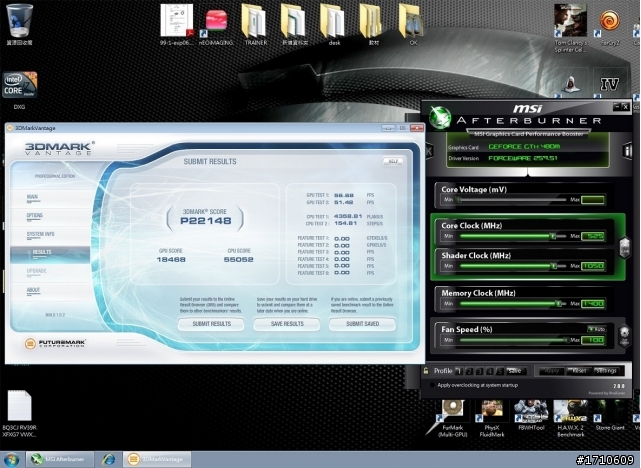Viewport: 641px width, 468px height.
Task: Open the UPGRADE section
Action: pyautogui.click(x=36, y=271)
